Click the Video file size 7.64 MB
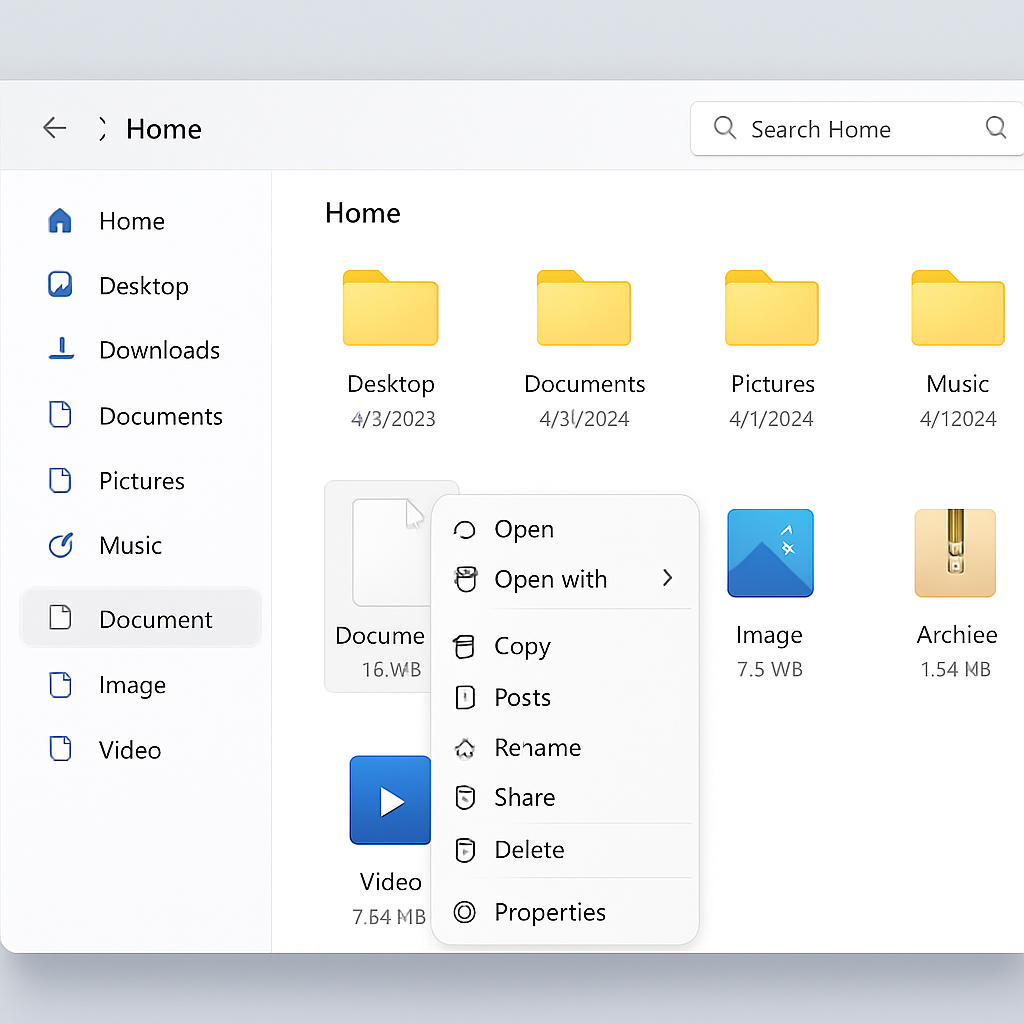Screen dimensions: 1024x1024 pos(389,917)
